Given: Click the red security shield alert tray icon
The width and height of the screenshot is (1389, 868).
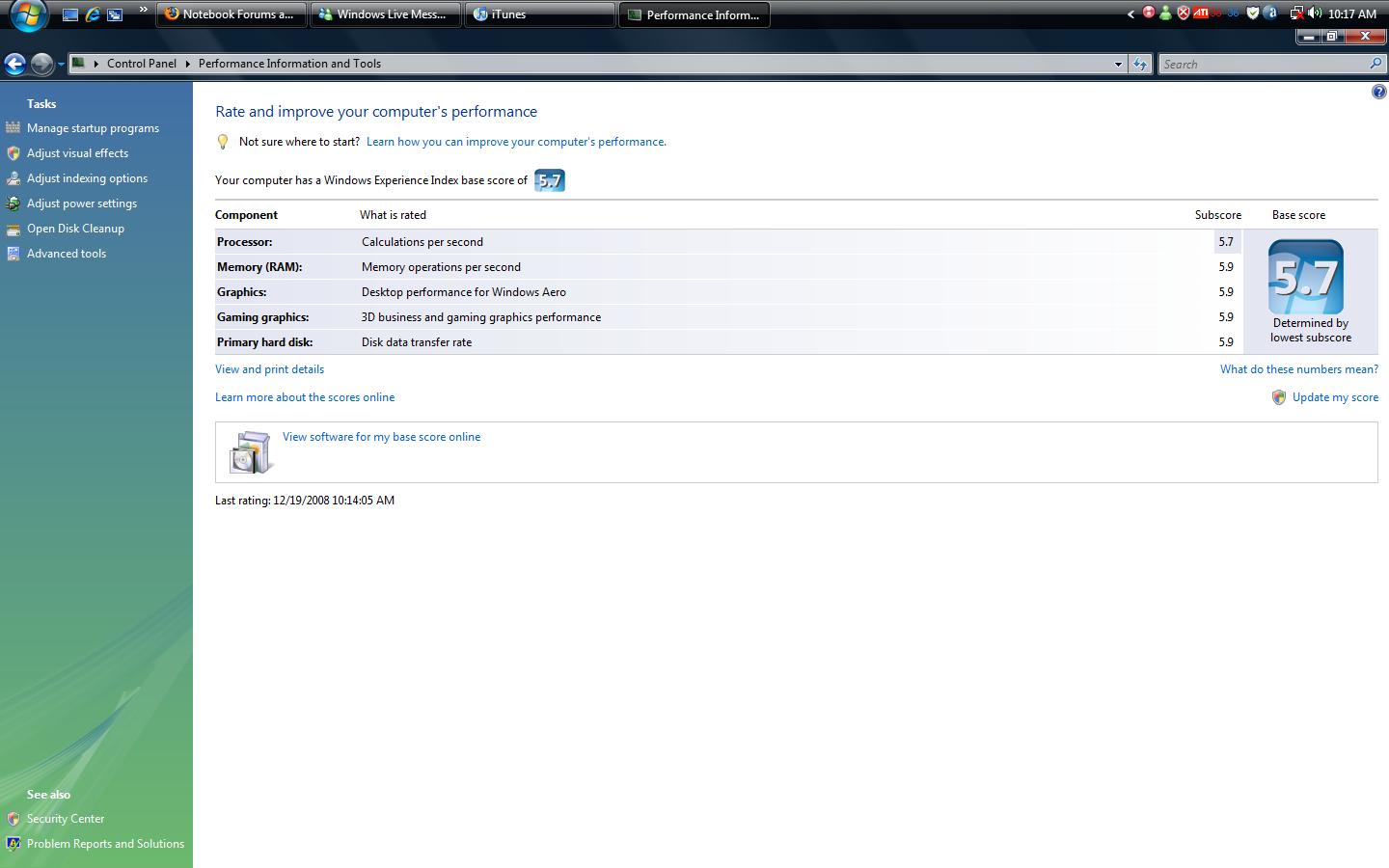Looking at the screenshot, I should pos(1184,14).
